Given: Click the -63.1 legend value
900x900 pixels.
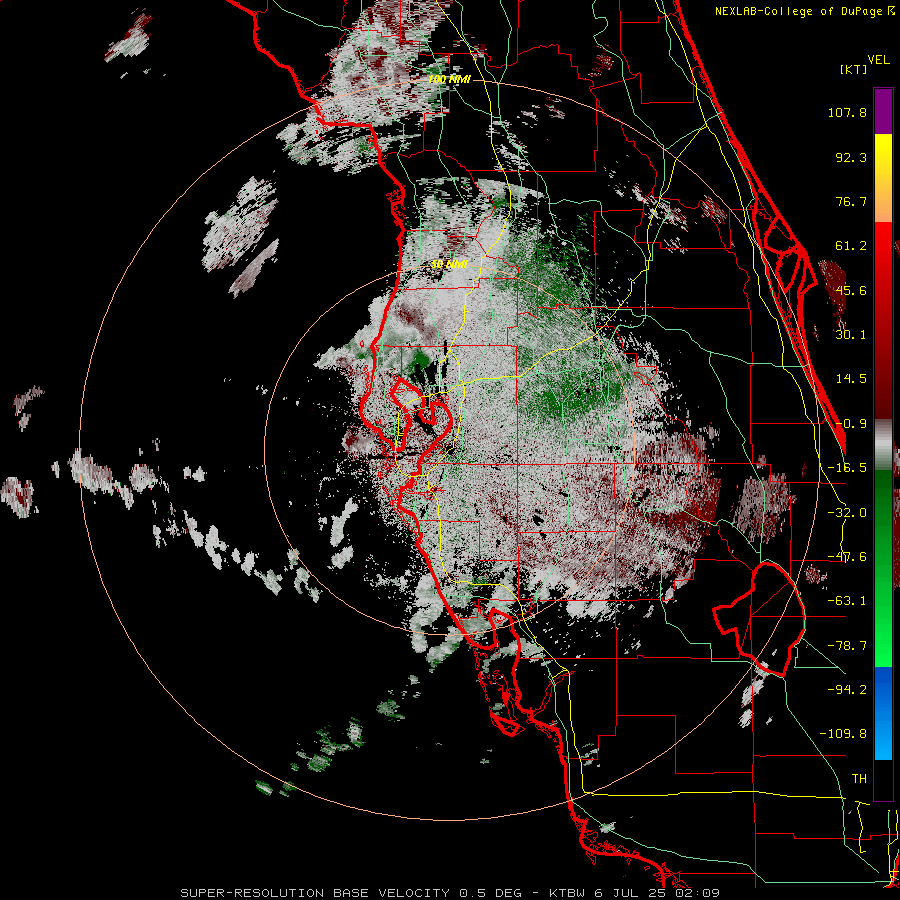Looking at the screenshot, I should click(x=847, y=601).
